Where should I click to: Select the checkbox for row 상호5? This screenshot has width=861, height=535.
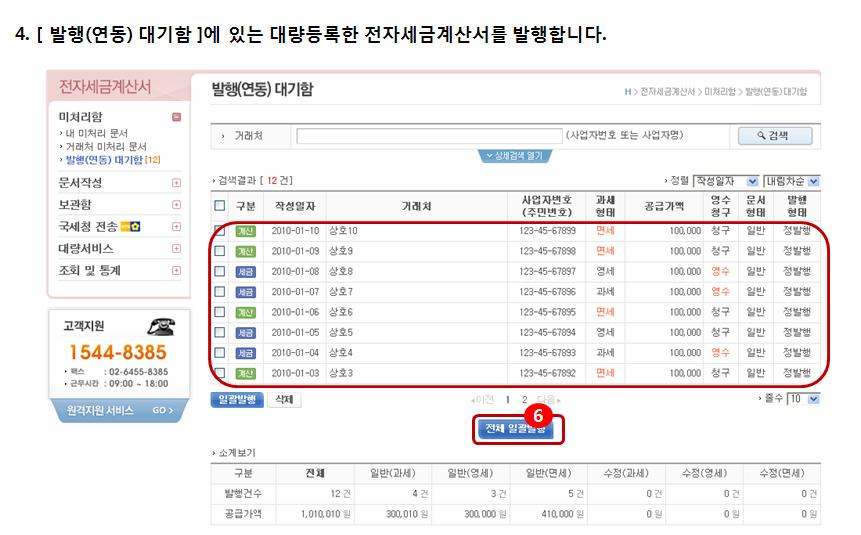point(220,332)
